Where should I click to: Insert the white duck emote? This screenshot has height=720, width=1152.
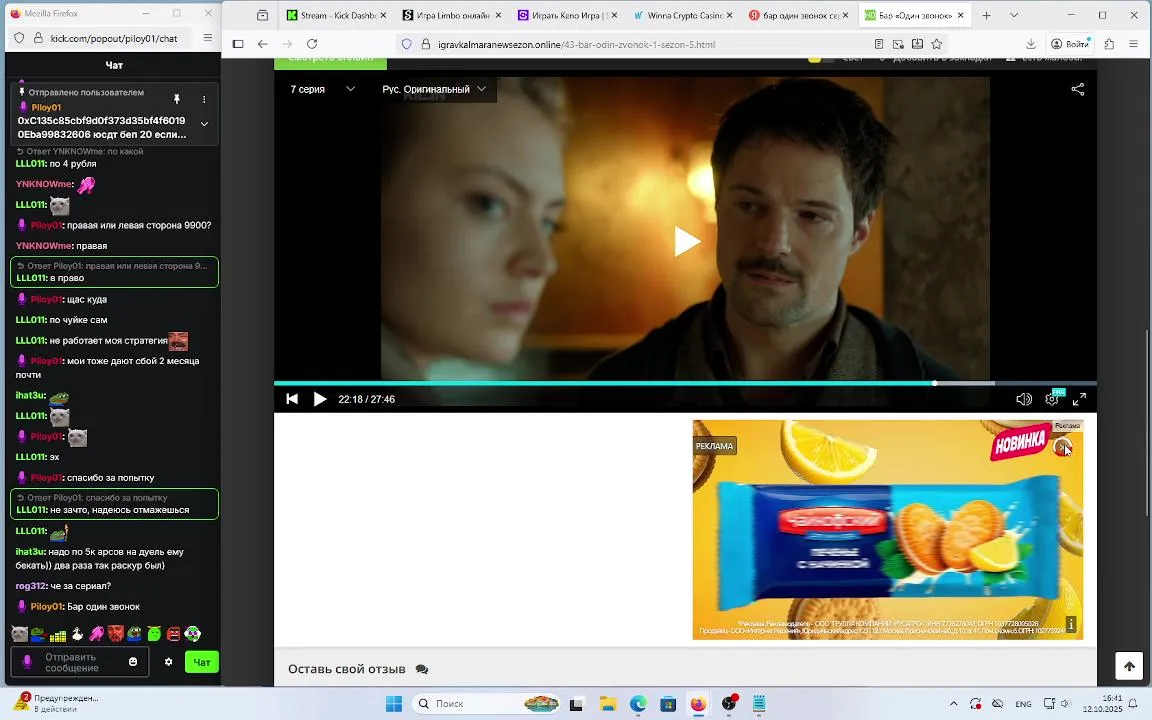pos(77,633)
